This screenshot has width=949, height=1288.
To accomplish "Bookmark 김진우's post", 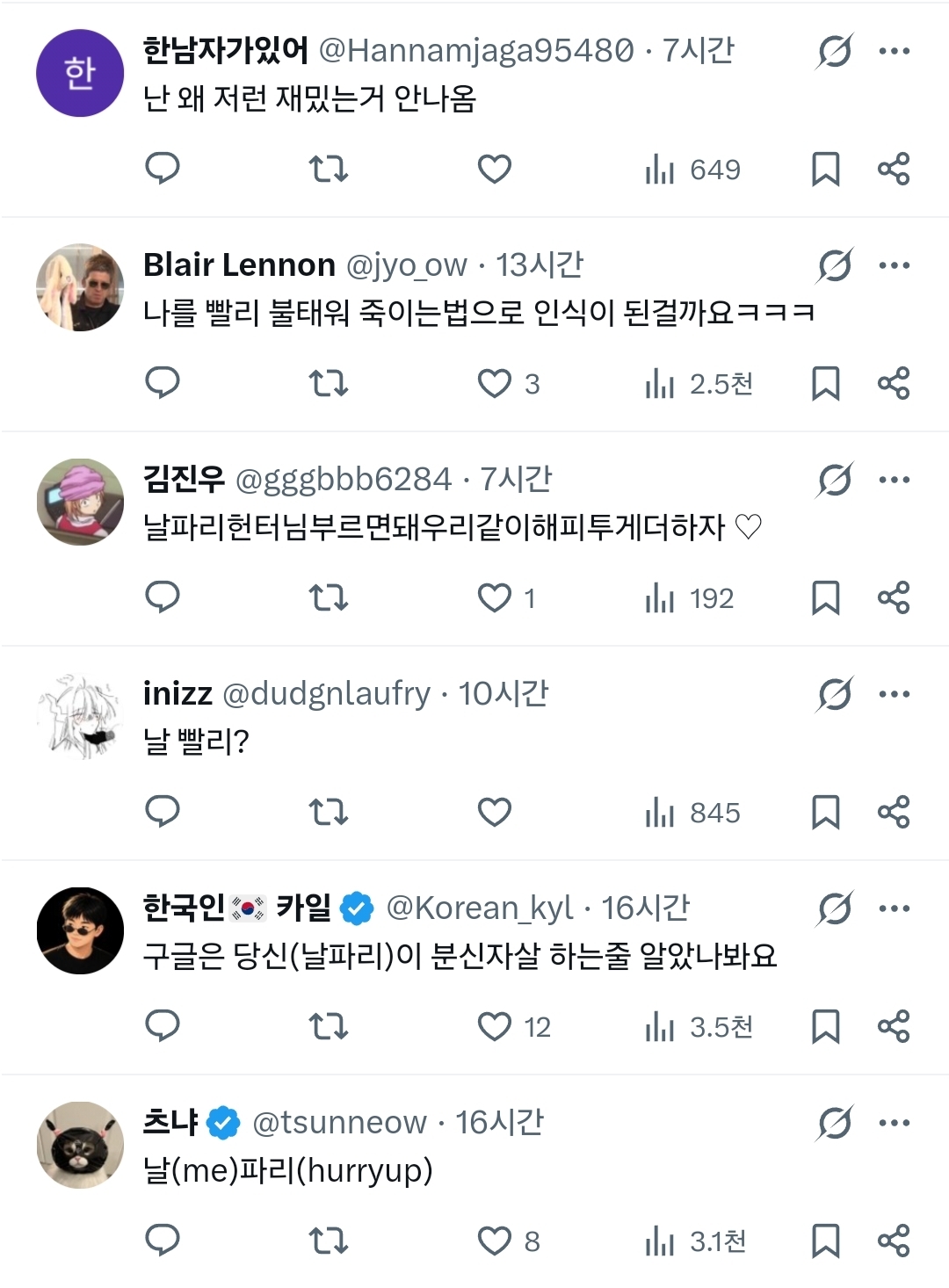I will click(x=825, y=598).
